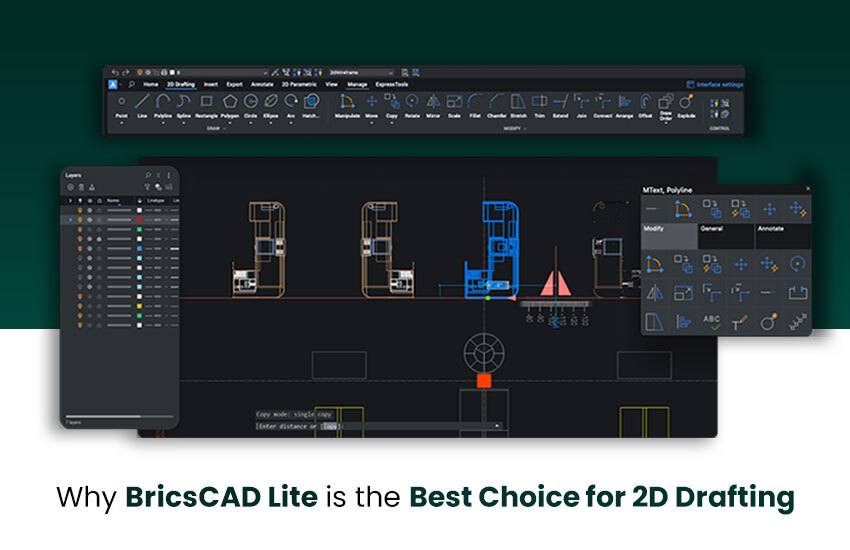Toggle the bulb of the red-colored layer
The width and height of the screenshot is (850, 550).
(x=80, y=220)
